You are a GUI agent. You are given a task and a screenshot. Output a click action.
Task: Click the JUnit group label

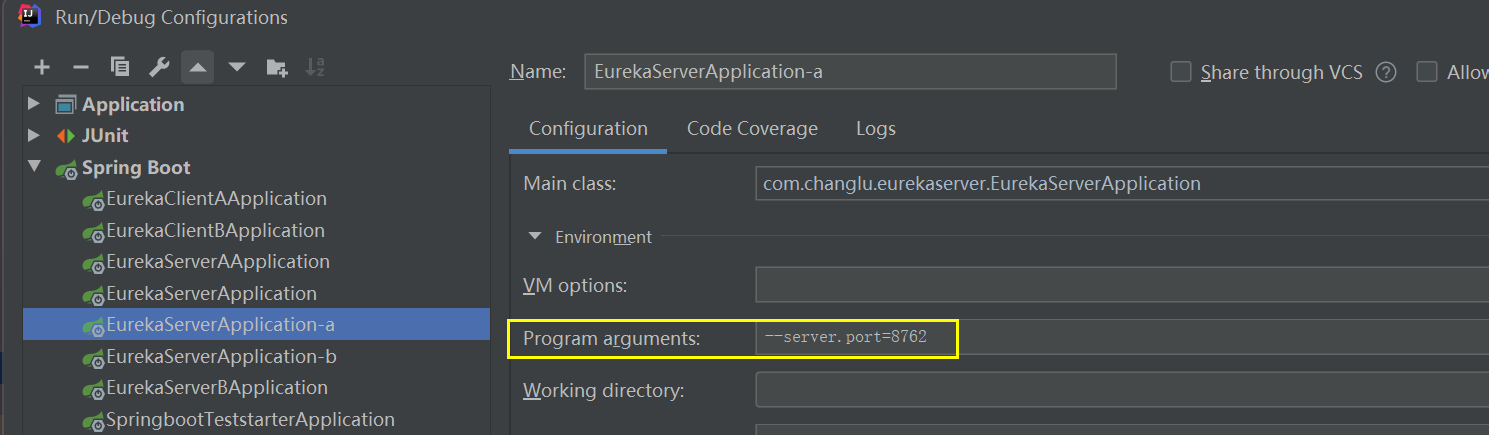pyautogui.click(x=105, y=135)
